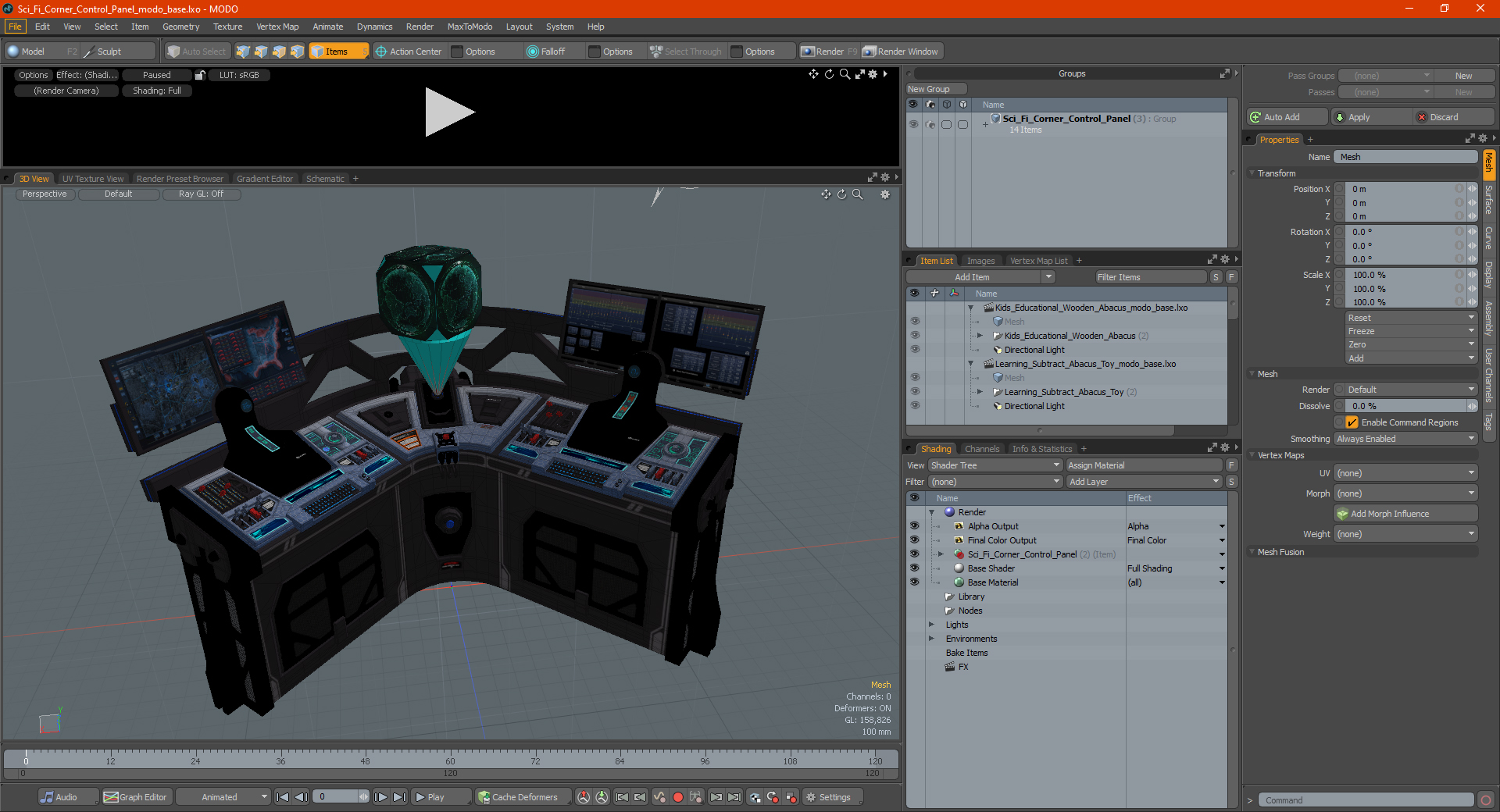Screen dimensions: 1500x812
Task: Select Polygons mode cube icon
Action: pos(279,52)
